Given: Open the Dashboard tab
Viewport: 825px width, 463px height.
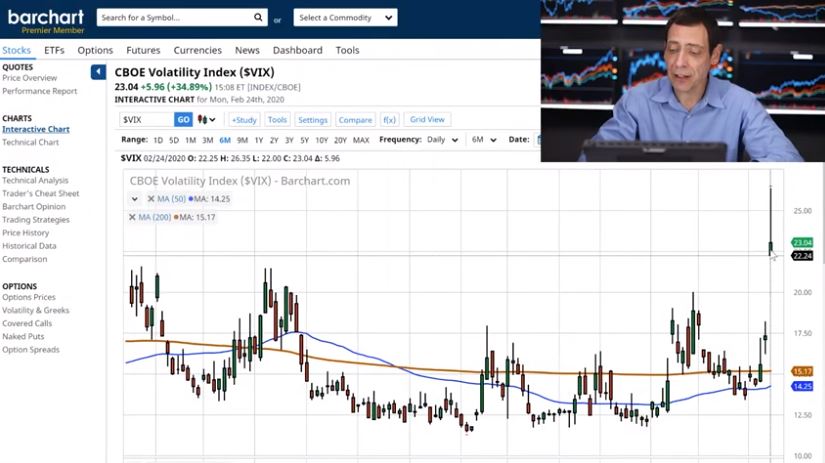Looking at the screenshot, I should coord(297,50).
